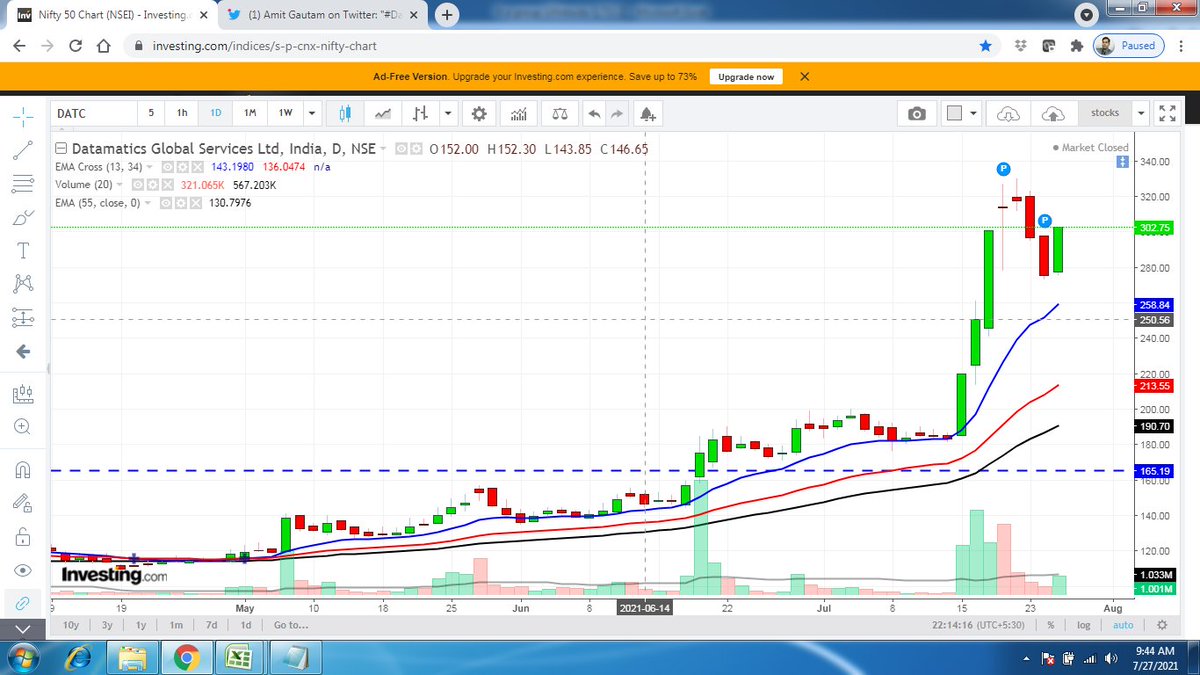This screenshot has width=1200, height=675.
Task: Click the Upgrade now button
Action: [x=746, y=76]
